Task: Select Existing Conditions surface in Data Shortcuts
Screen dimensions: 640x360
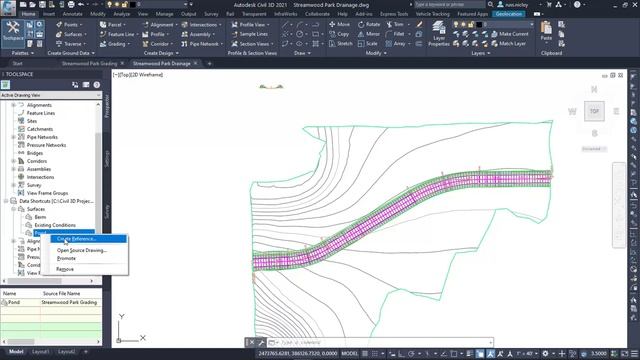Action: [55, 225]
